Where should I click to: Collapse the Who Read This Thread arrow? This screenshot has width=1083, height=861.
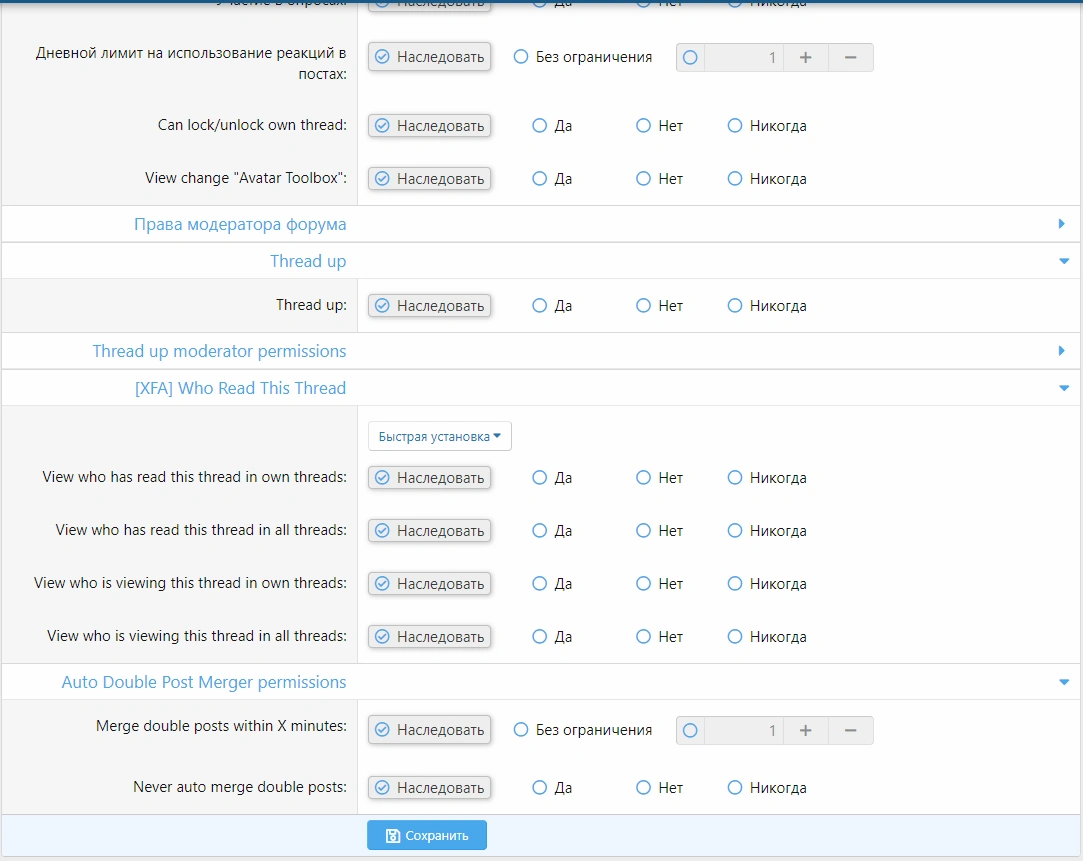(1062, 388)
